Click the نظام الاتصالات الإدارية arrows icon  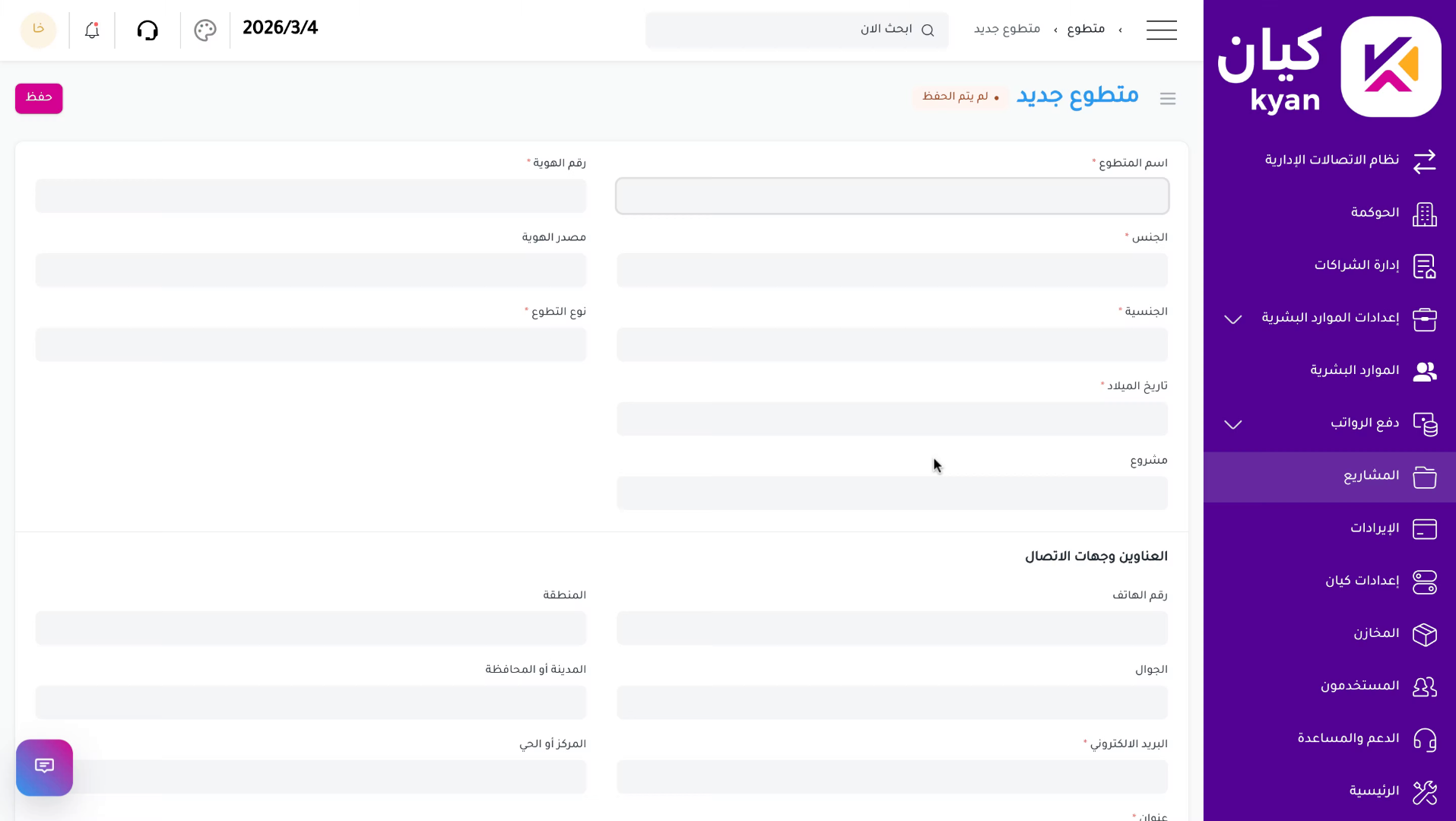[1425, 162]
